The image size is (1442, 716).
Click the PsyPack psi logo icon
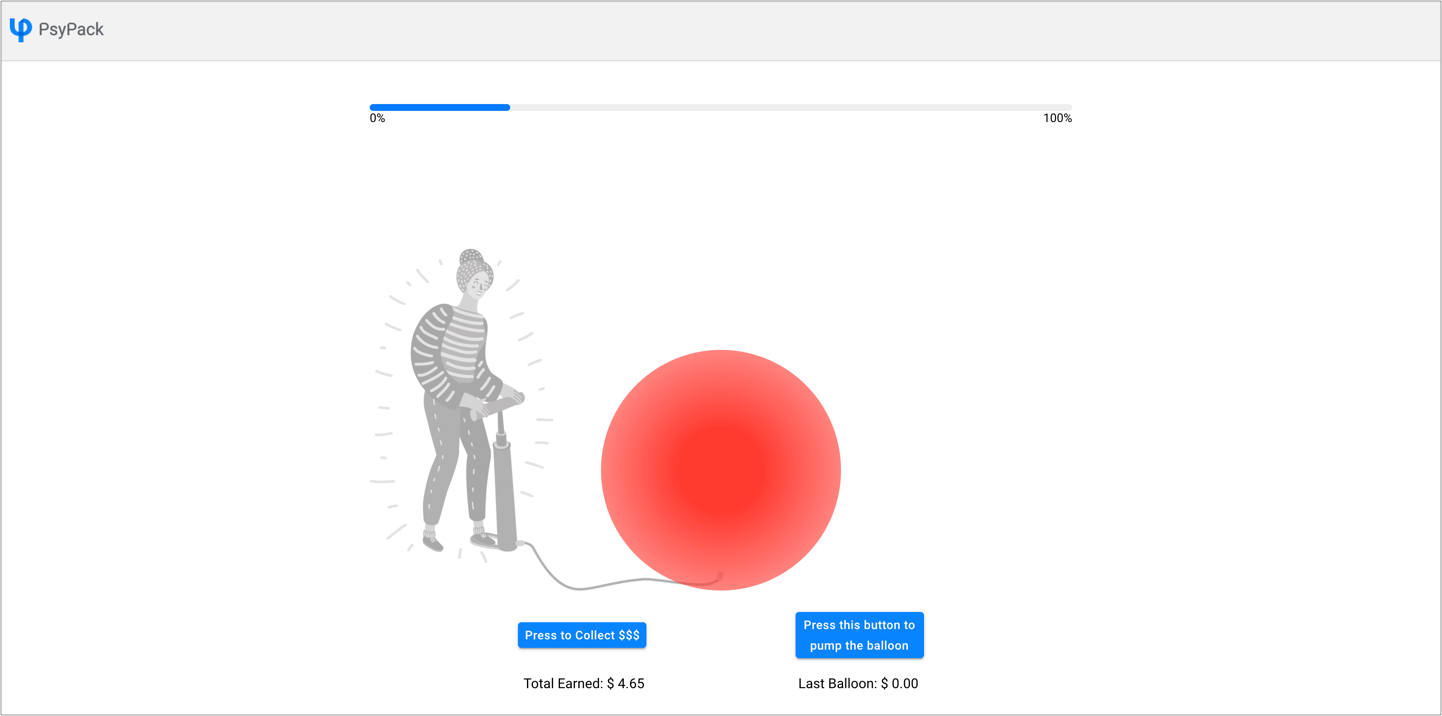pos(19,29)
